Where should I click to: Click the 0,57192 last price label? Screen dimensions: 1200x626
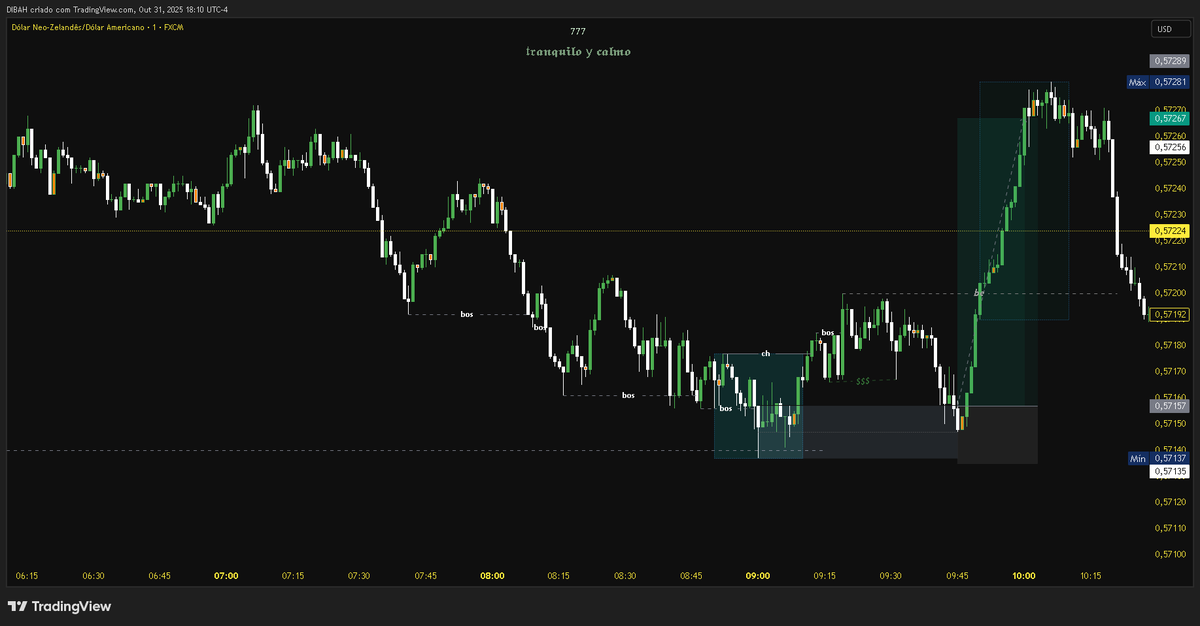coord(1169,314)
